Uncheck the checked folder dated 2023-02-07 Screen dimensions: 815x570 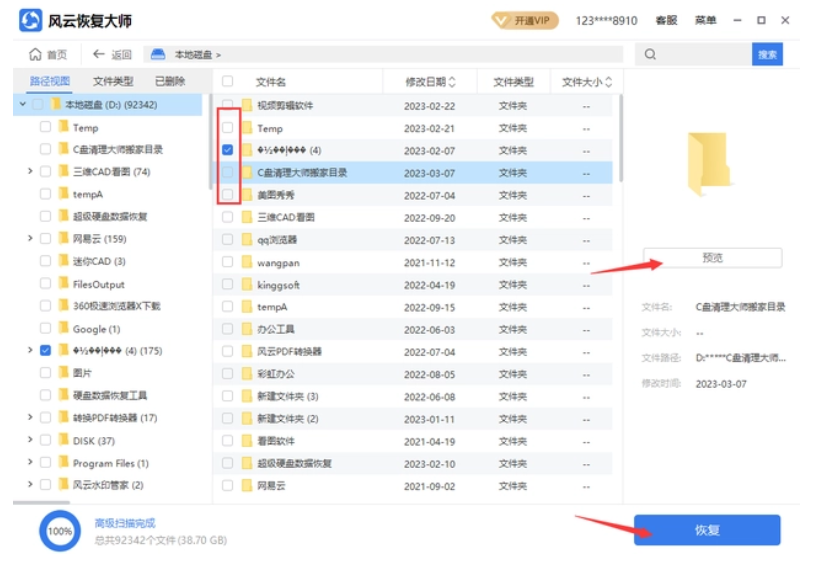[227, 150]
